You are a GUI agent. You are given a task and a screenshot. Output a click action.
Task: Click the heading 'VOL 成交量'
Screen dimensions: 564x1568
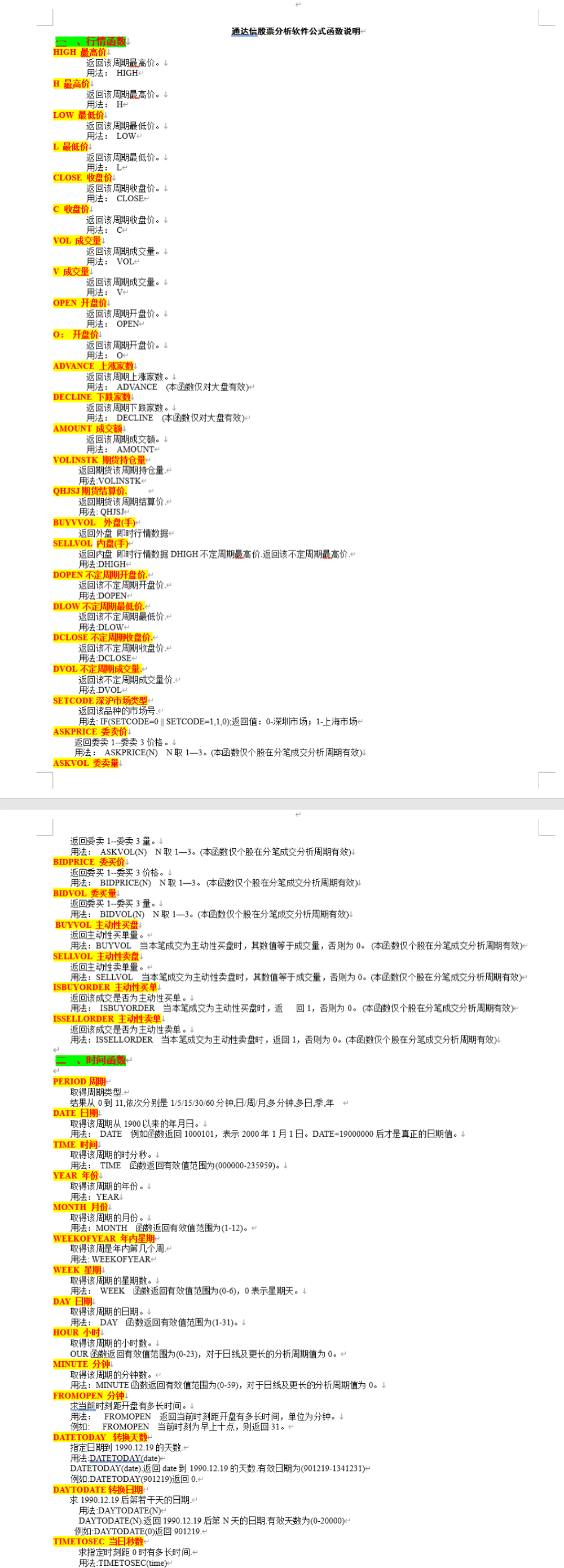(x=77, y=241)
